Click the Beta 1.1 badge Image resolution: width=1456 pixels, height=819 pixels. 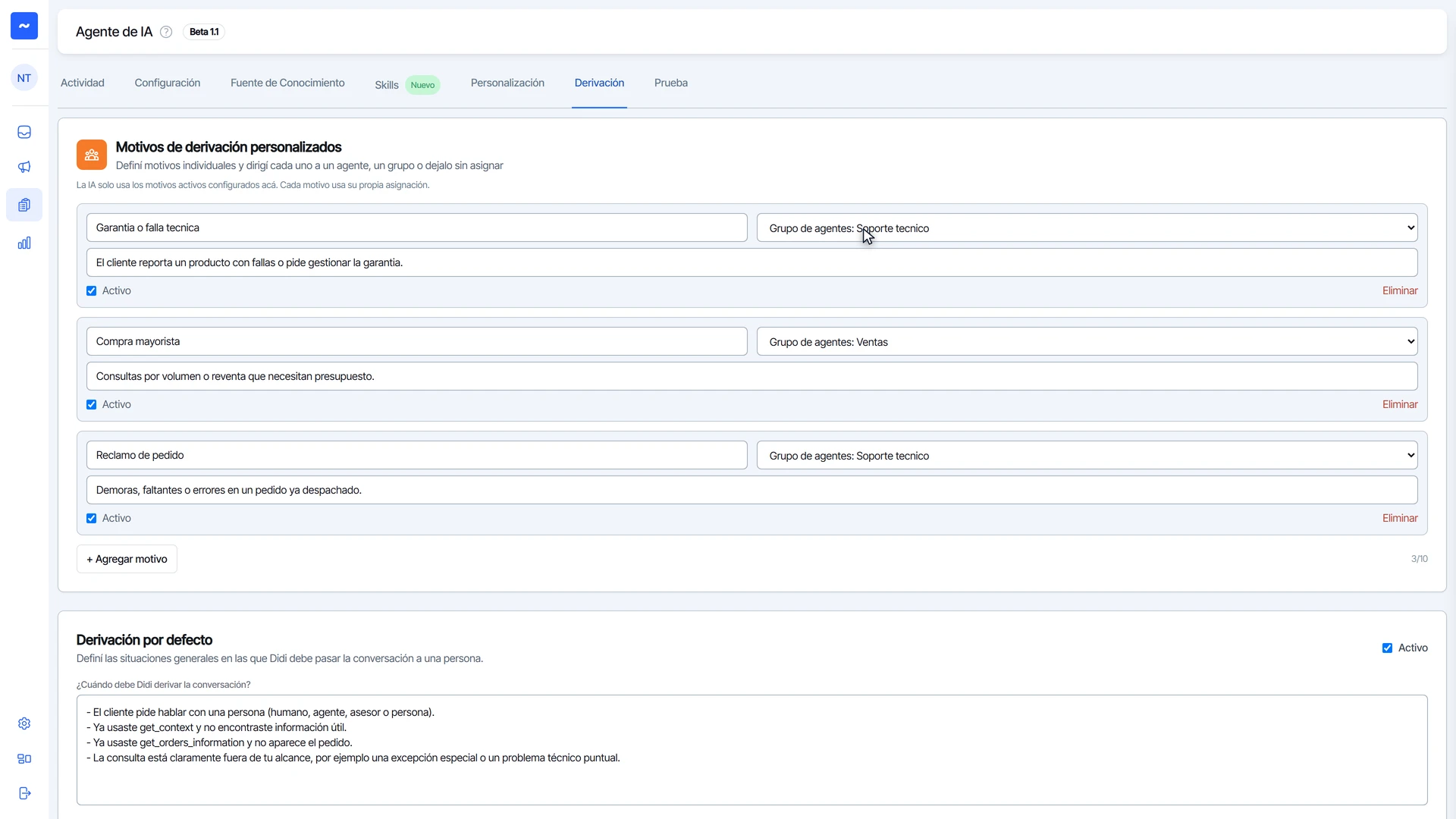tap(204, 32)
